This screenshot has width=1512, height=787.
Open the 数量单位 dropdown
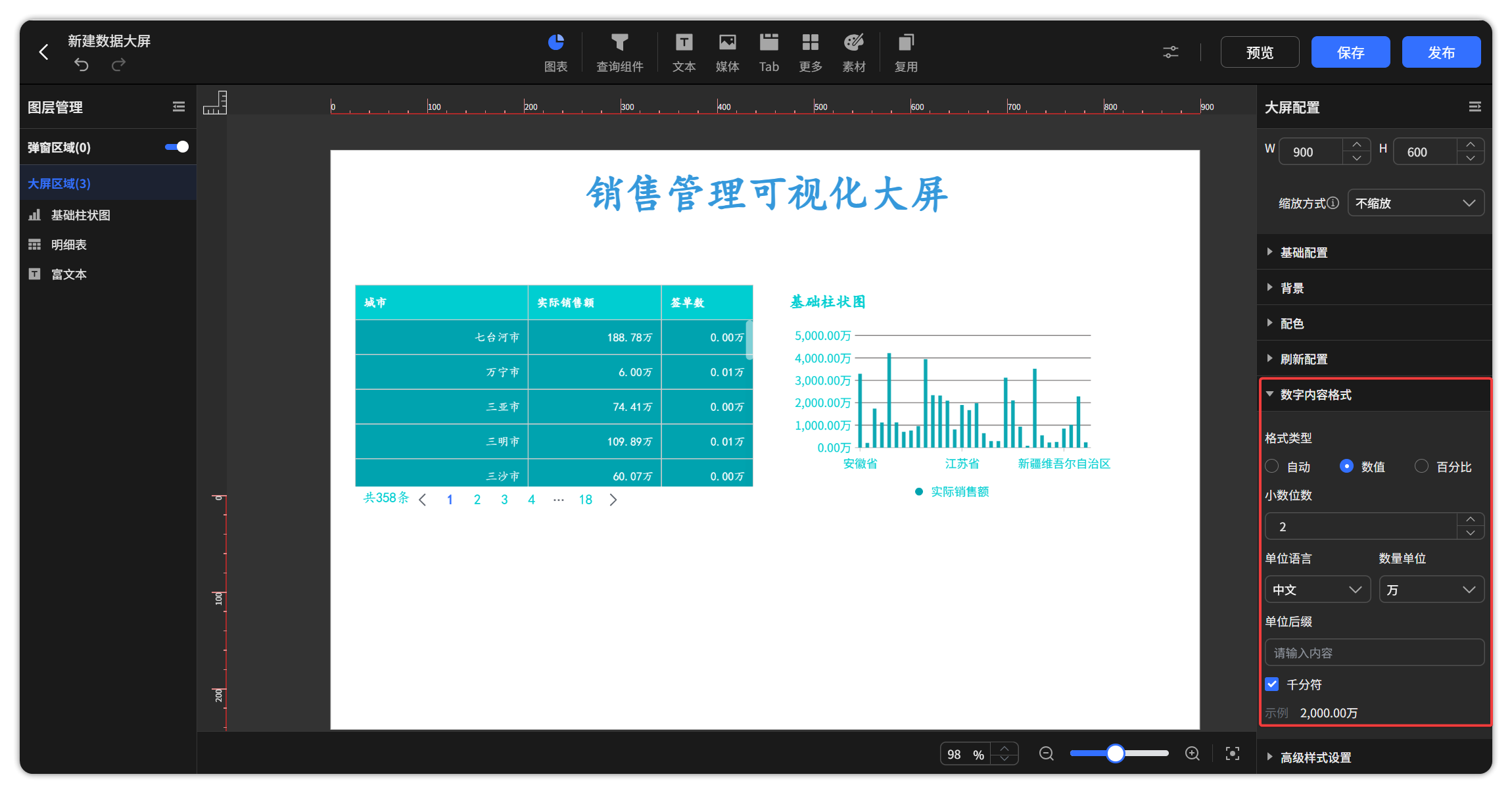pos(1431,590)
